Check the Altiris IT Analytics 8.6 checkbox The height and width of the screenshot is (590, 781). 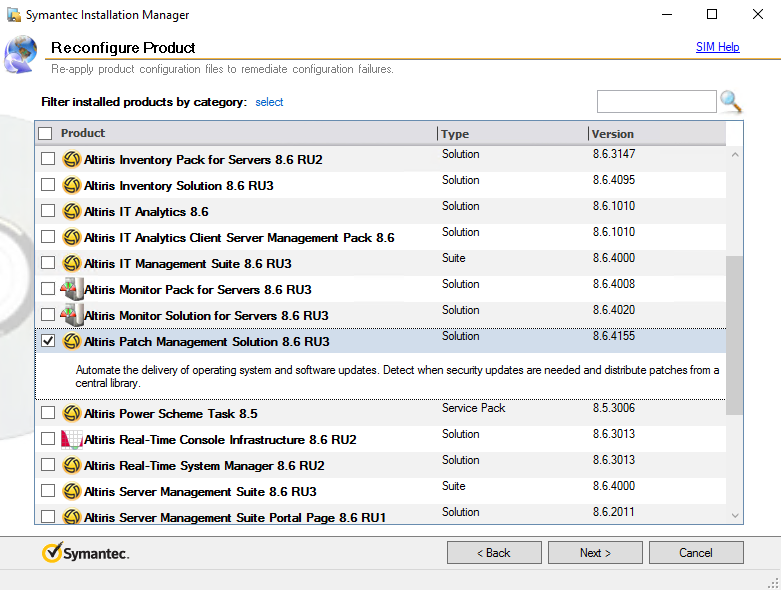(x=48, y=211)
